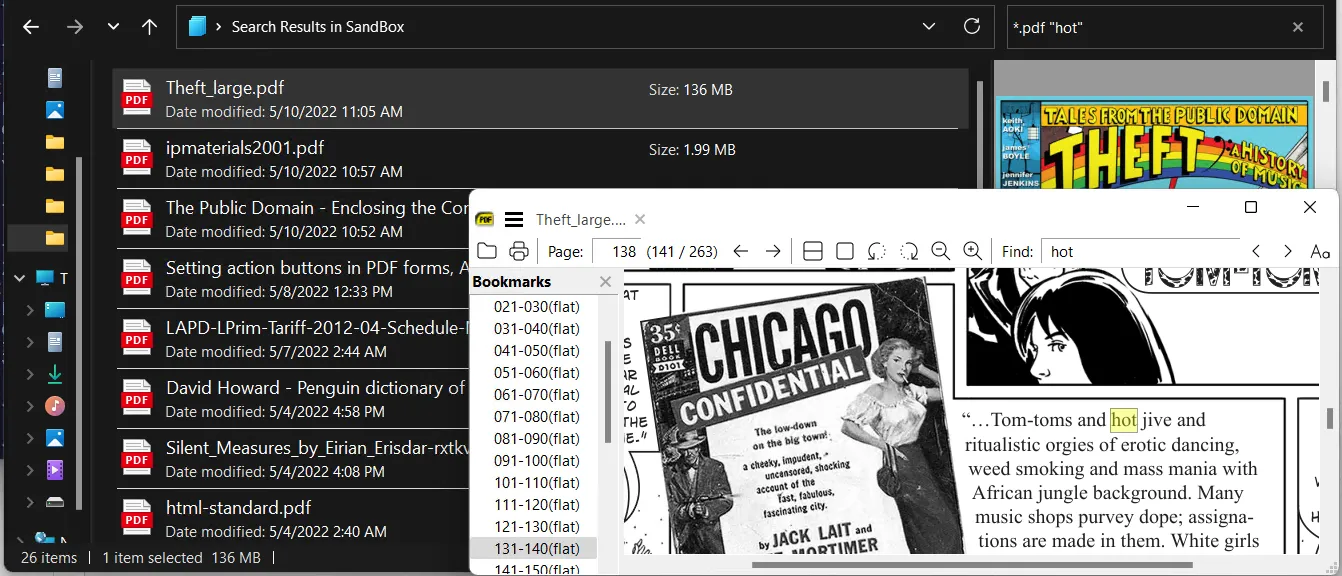The height and width of the screenshot is (576, 1342).
Task: Print the document via printer icon
Action: pyautogui.click(x=518, y=251)
